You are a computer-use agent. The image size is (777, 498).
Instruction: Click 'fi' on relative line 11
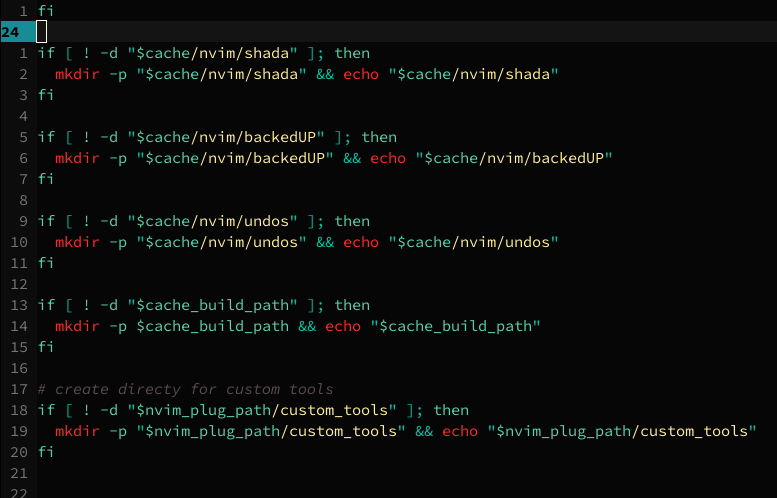46,263
